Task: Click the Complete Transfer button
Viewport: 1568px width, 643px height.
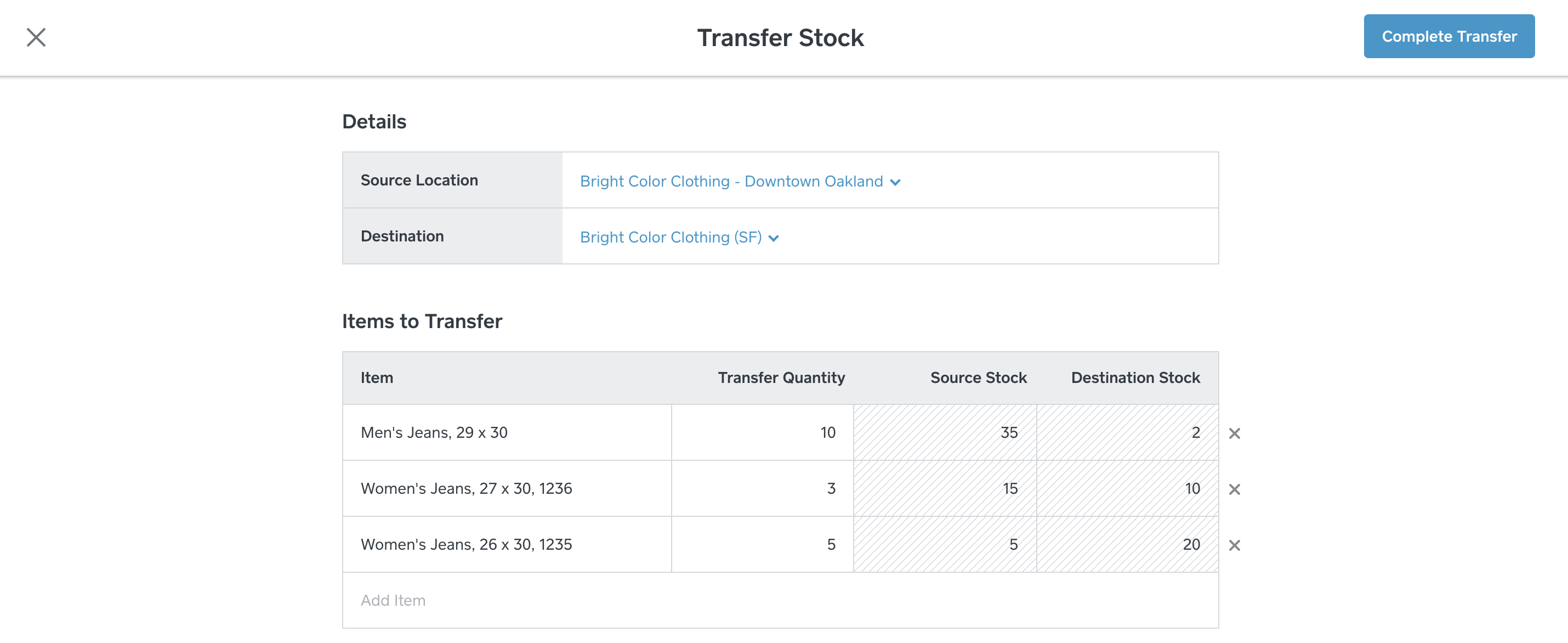Action: point(1448,37)
